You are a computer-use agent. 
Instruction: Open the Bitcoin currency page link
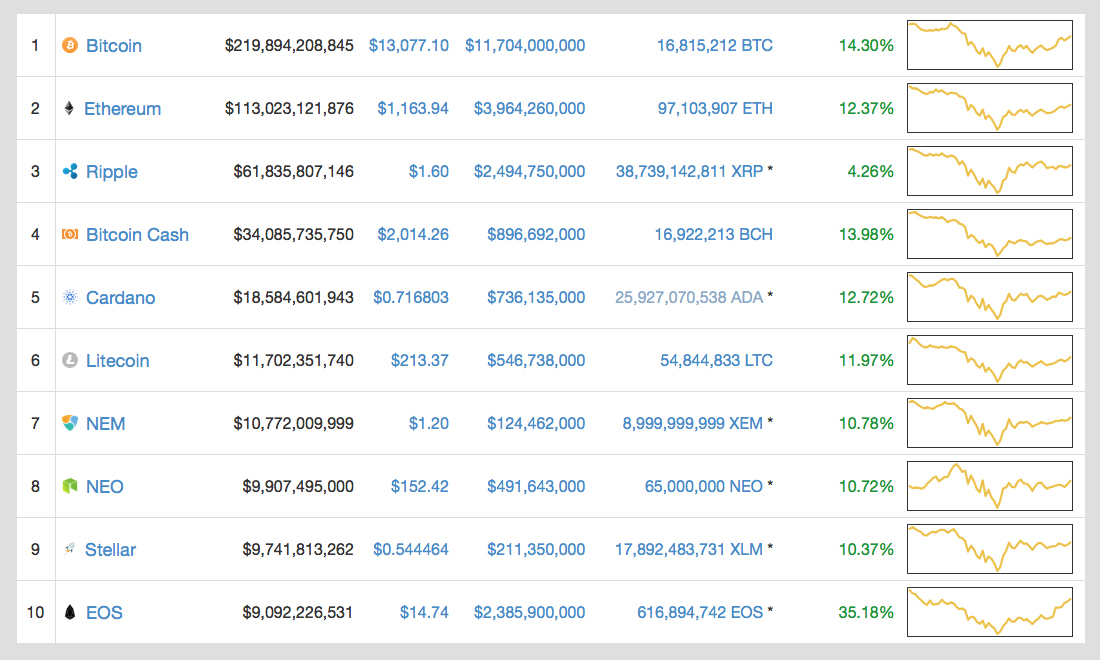[114, 46]
